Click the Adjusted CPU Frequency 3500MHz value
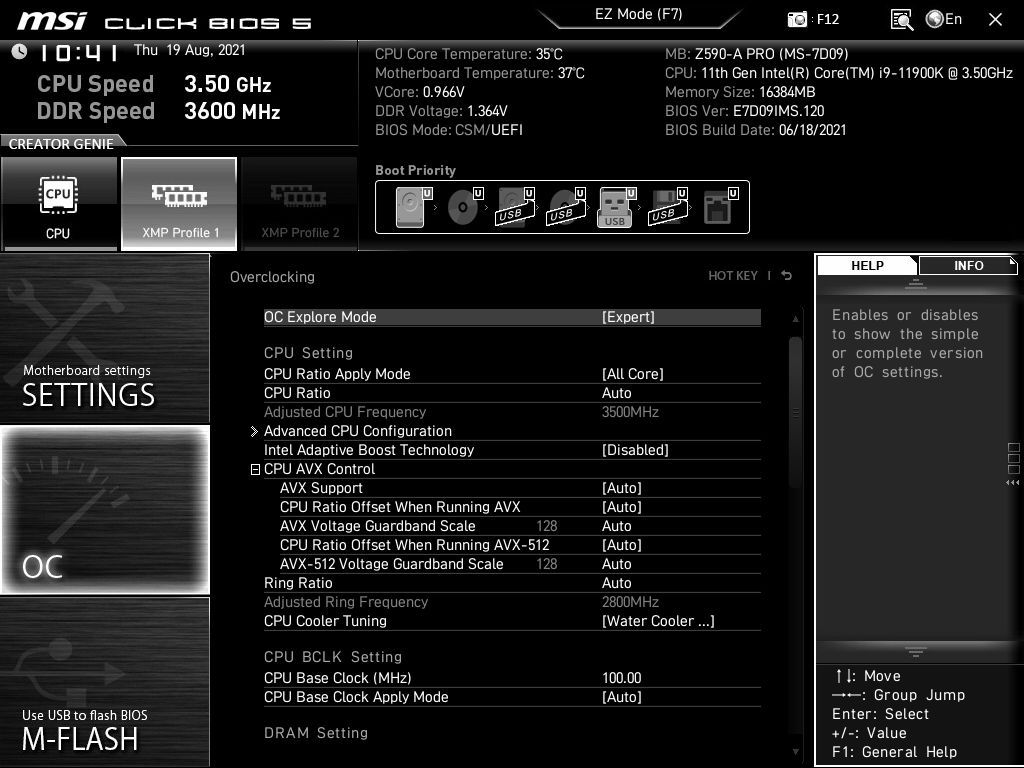This screenshot has height=768, width=1024. coord(630,411)
